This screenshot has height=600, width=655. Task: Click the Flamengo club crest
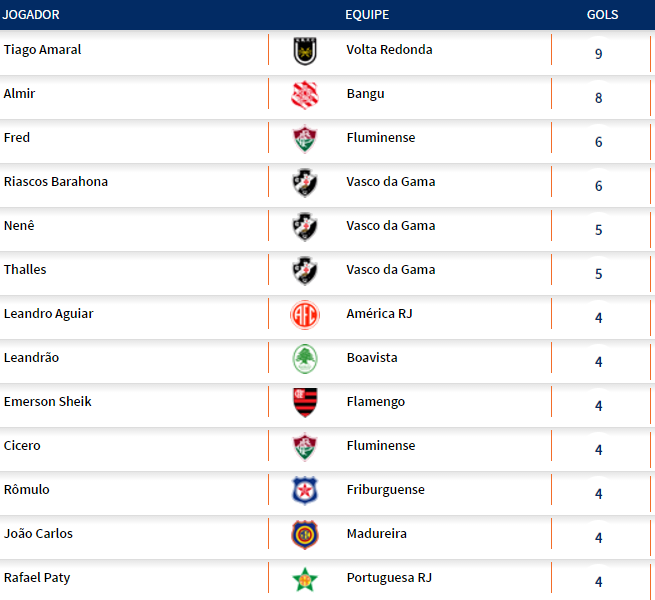coord(304,403)
